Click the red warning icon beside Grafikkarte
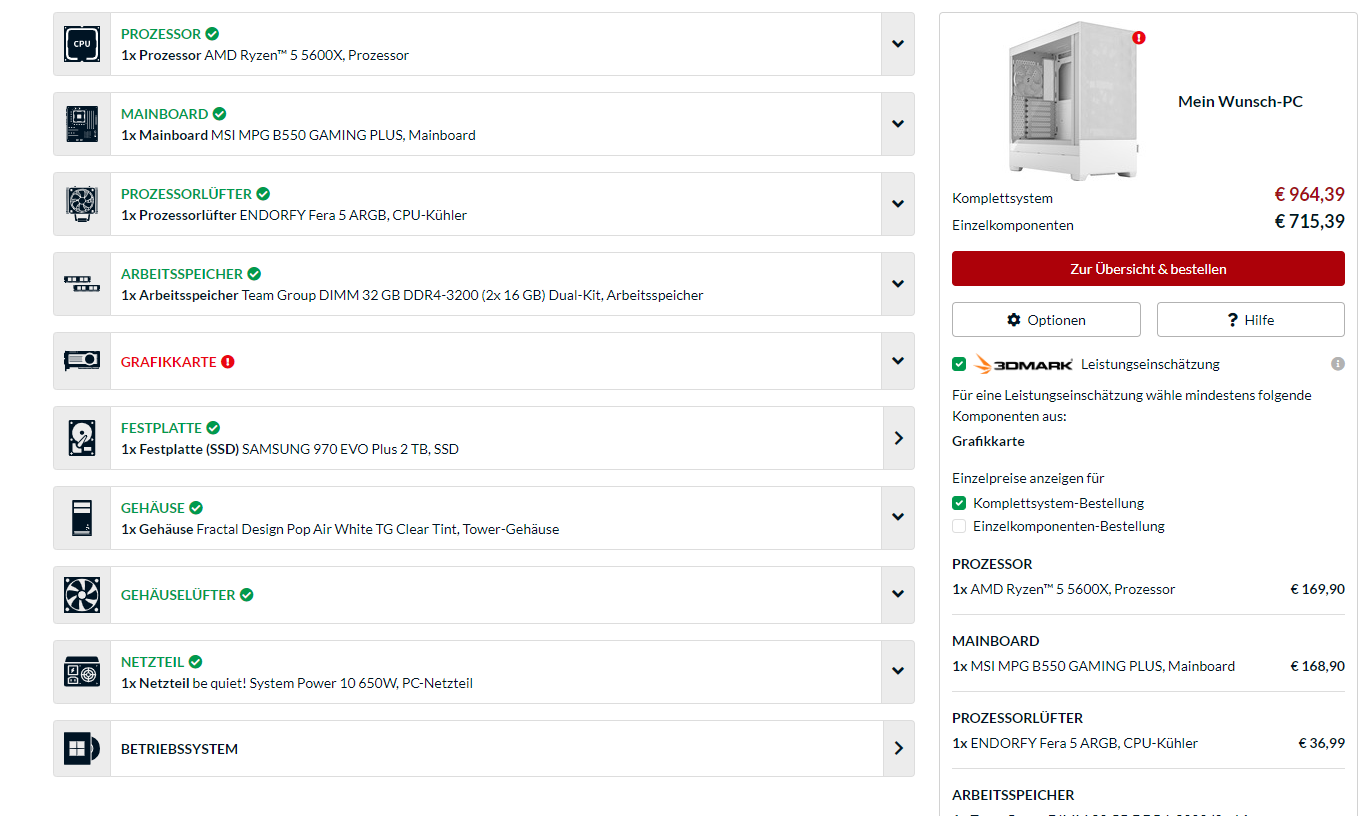 pyautogui.click(x=227, y=362)
